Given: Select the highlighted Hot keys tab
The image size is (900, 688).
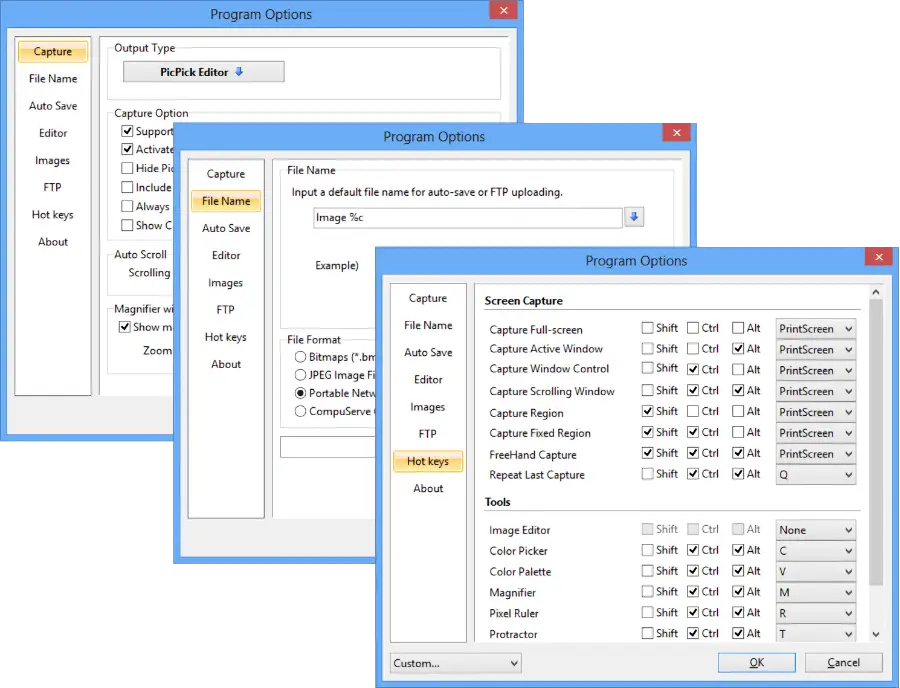Looking at the screenshot, I should pyautogui.click(x=427, y=461).
